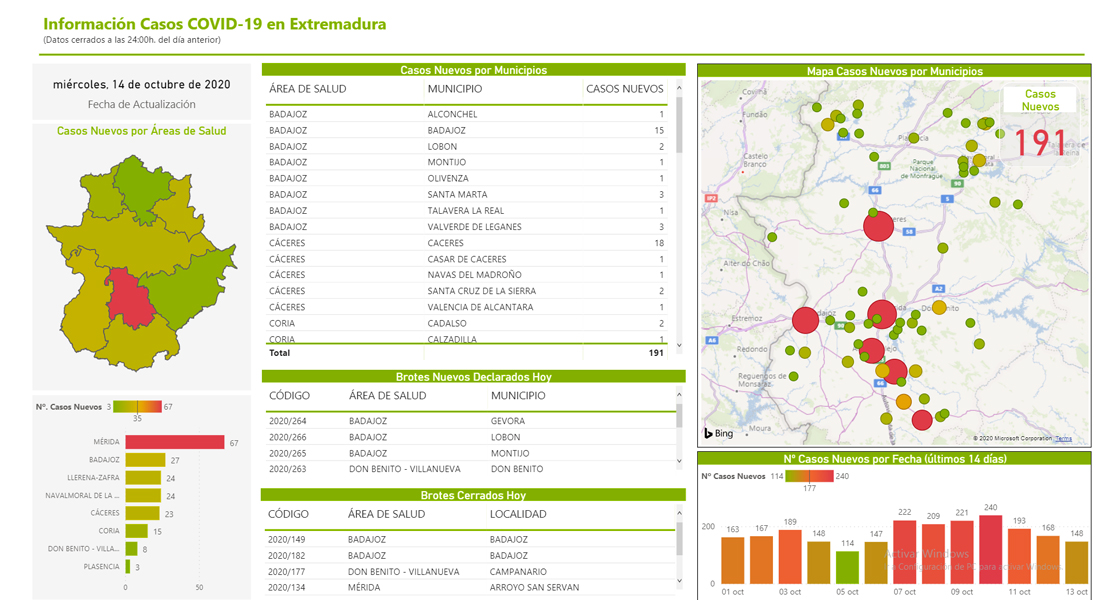Image resolution: width=1110 pixels, height=600 pixels.
Task: Select the BADAJOZ bar showing 27
Action: pos(145,460)
